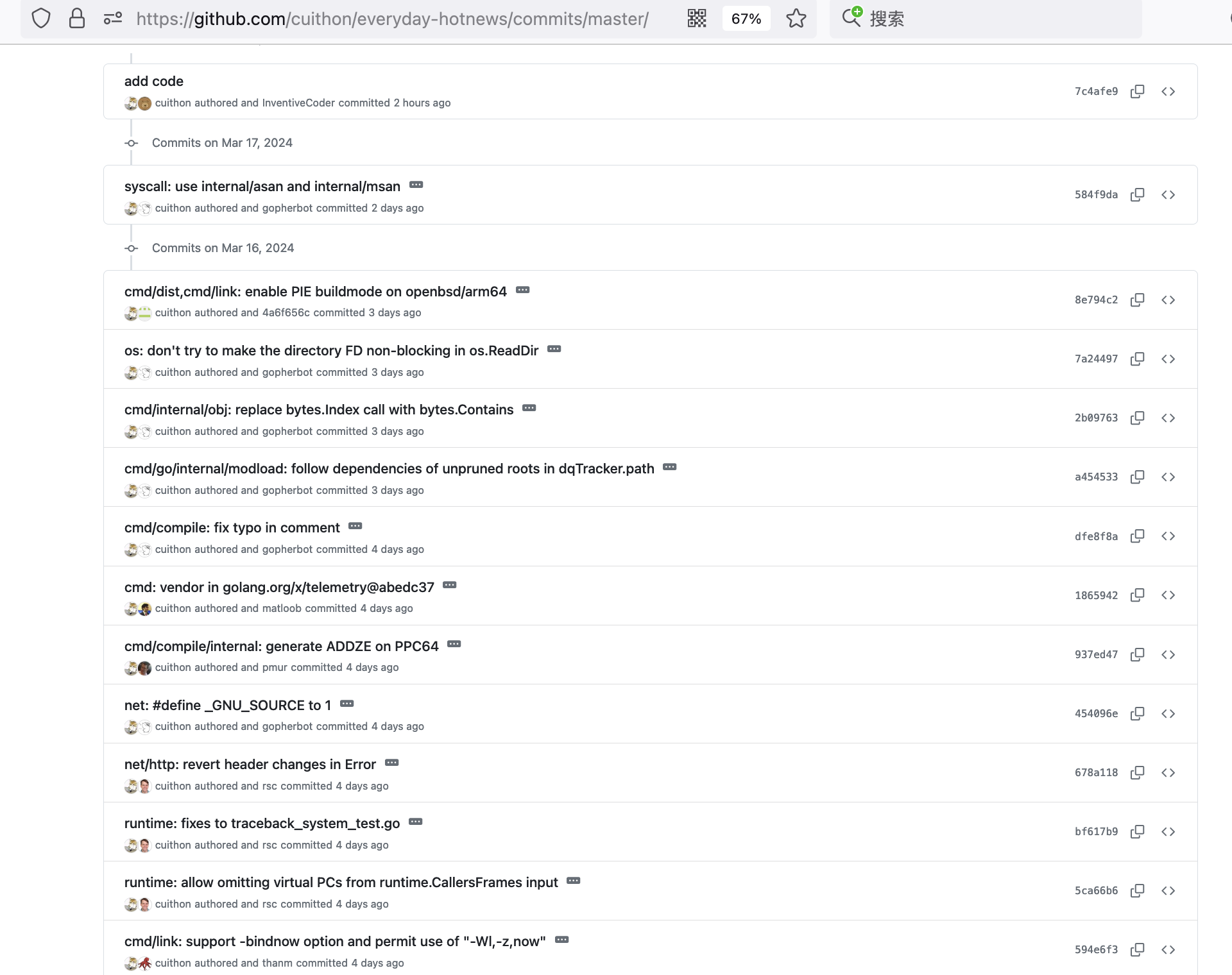This screenshot has height=975, width=1232.
Task: Expand description of cmd/compile fix typo commit
Action: [x=355, y=527]
